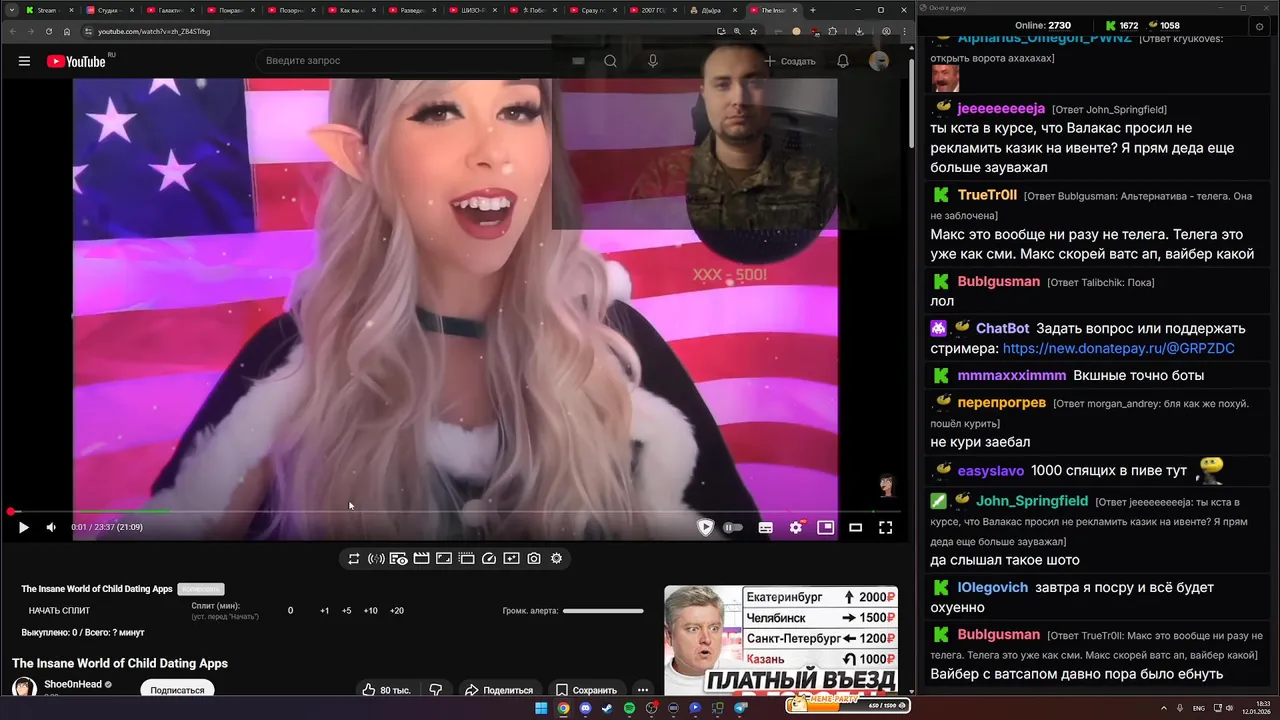
Task: Show hidden system tray icons
Action: pos(1164,707)
